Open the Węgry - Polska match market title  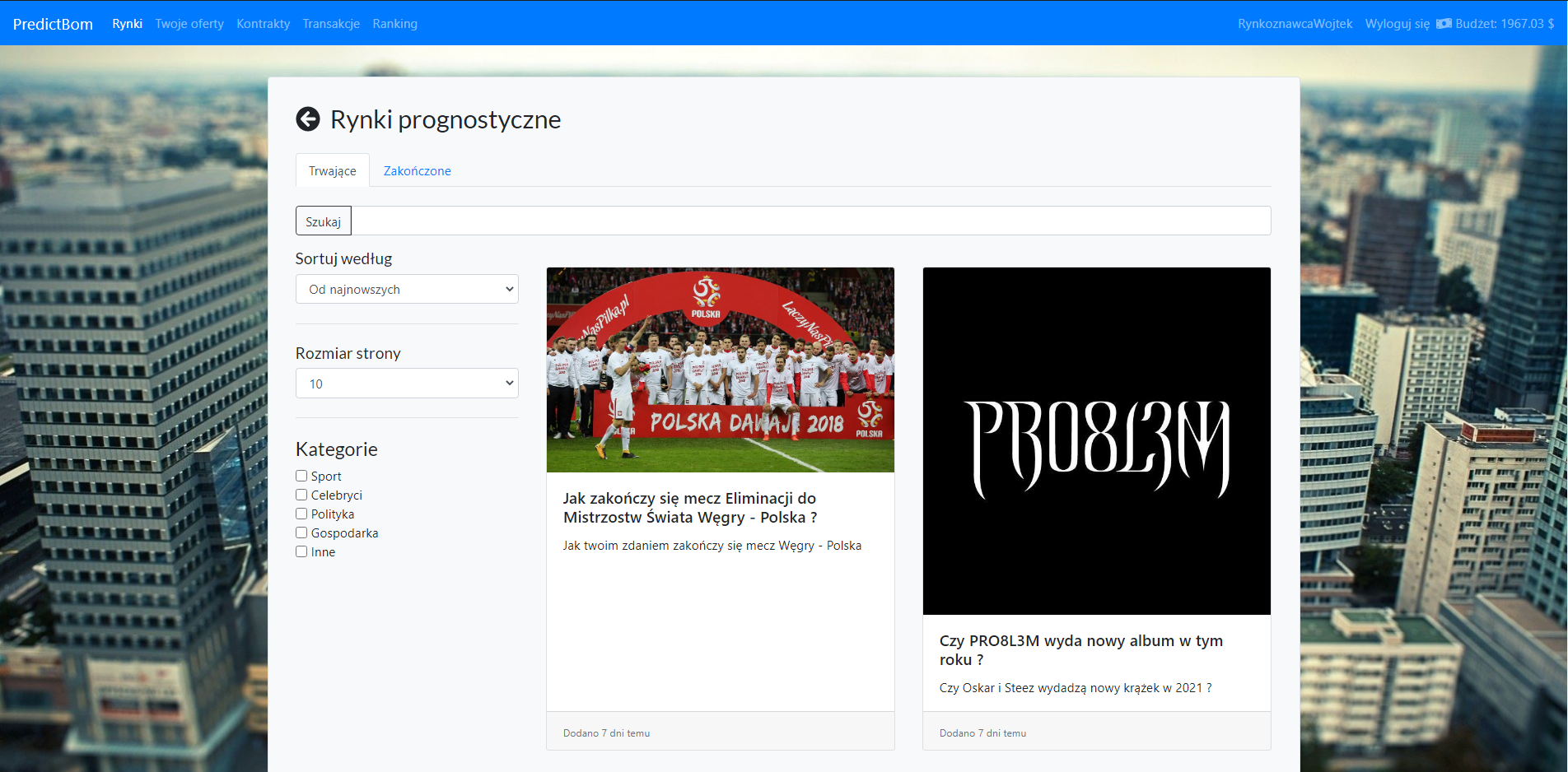[690, 508]
